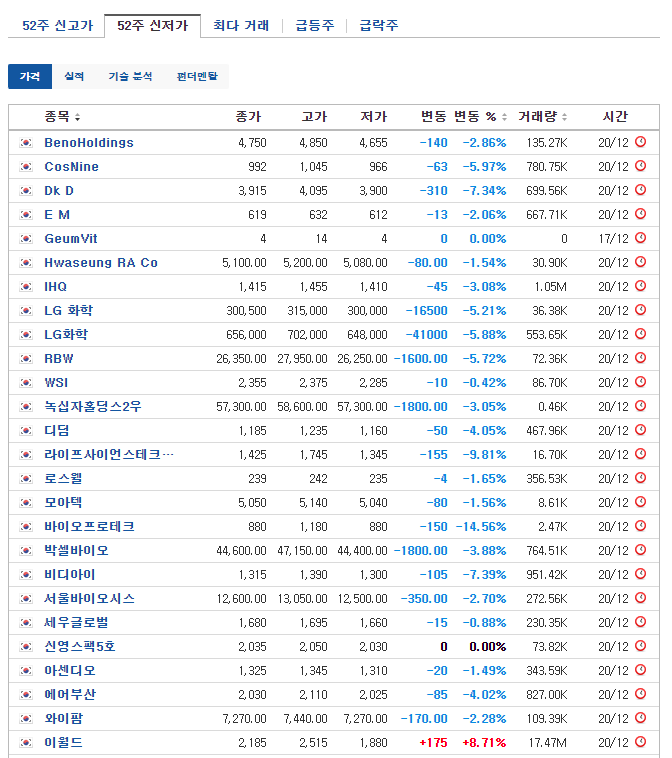Click the clock icon in IHQ row
Viewport: 672px width, 758px height.
(641, 286)
